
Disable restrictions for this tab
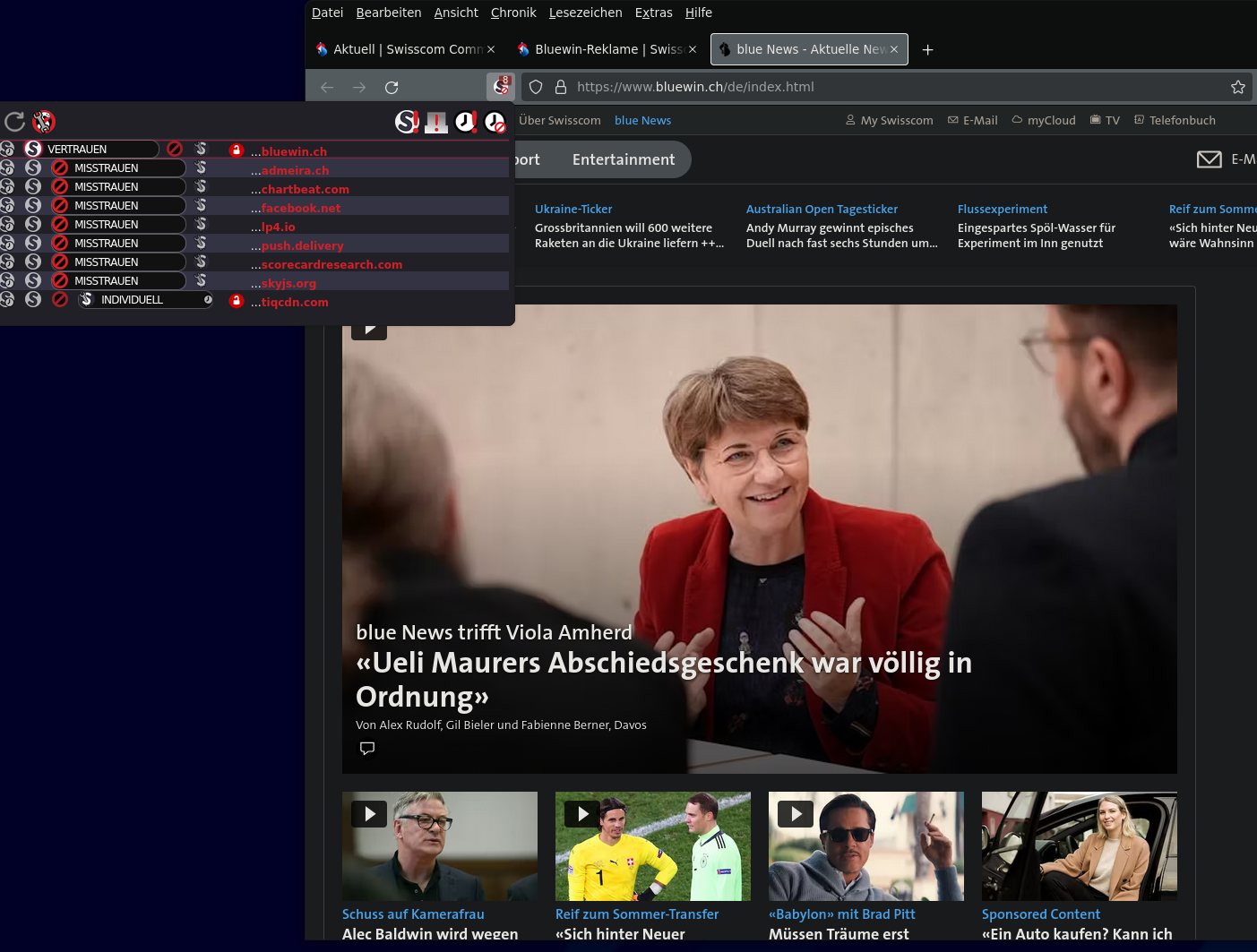point(436,122)
